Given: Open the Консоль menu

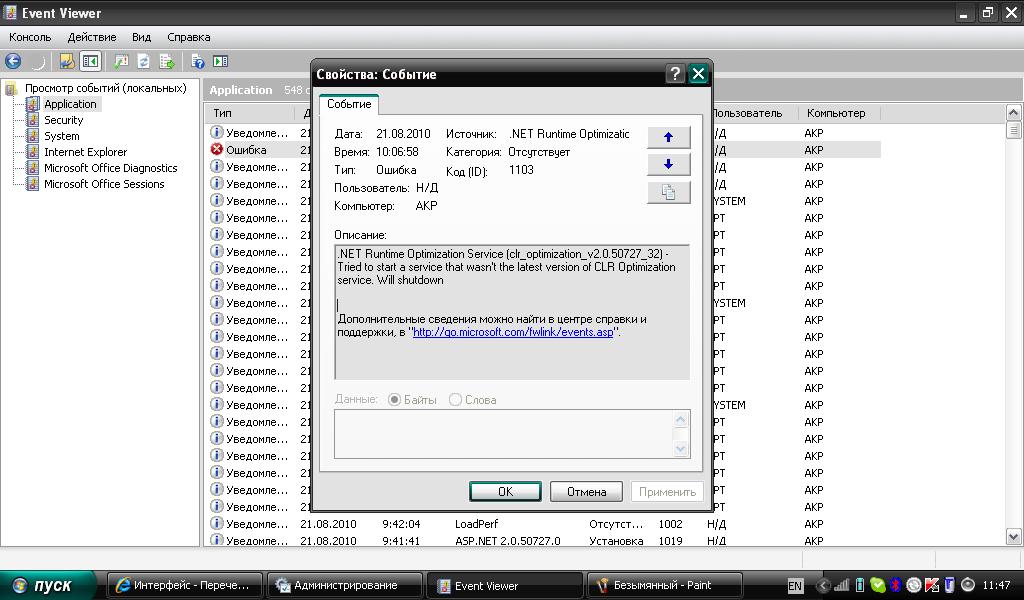Looking at the screenshot, I should (30, 37).
